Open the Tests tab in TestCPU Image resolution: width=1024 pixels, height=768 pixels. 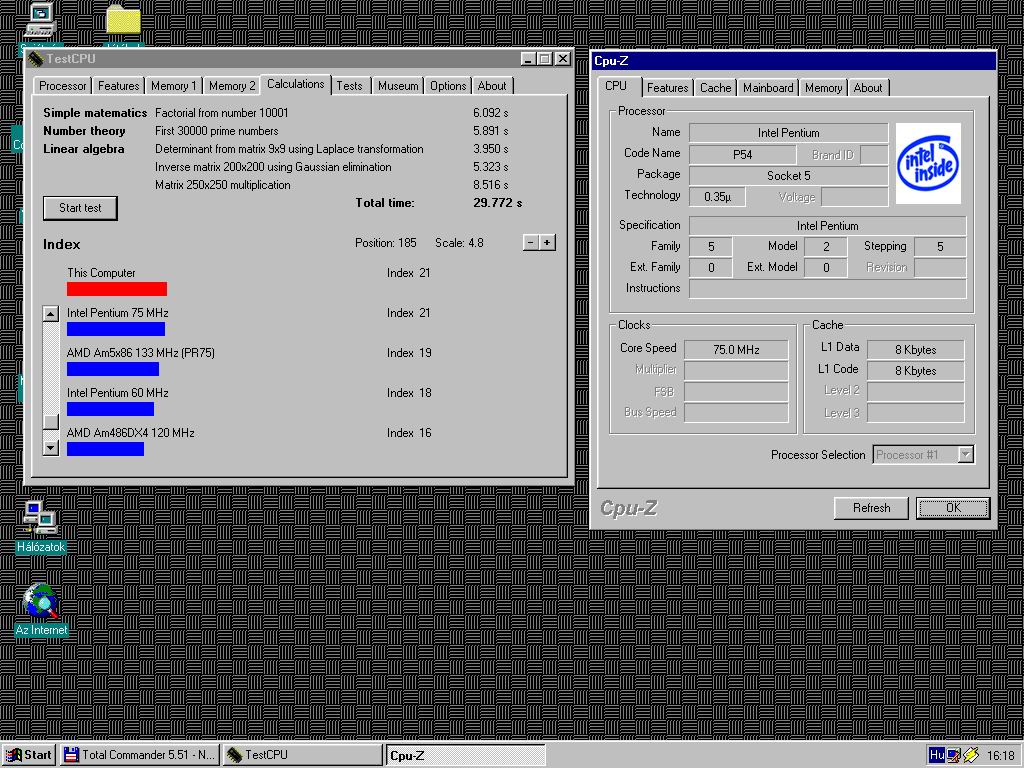pyautogui.click(x=349, y=86)
